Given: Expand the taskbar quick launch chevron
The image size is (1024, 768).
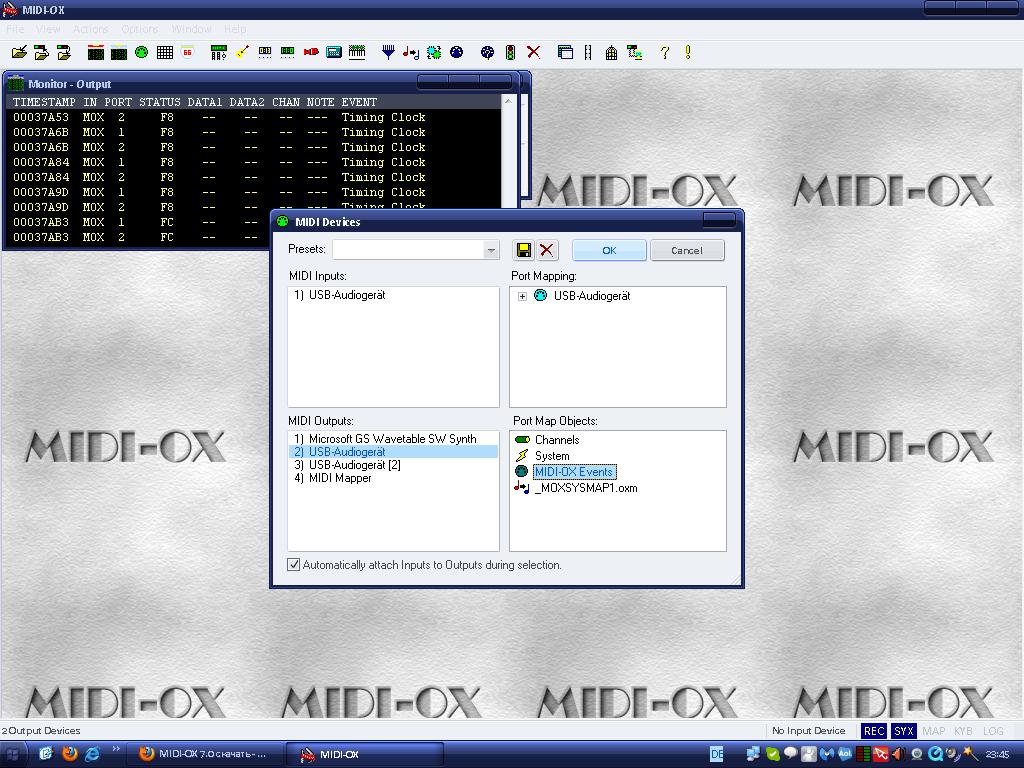Looking at the screenshot, I should tap(116, 749).
